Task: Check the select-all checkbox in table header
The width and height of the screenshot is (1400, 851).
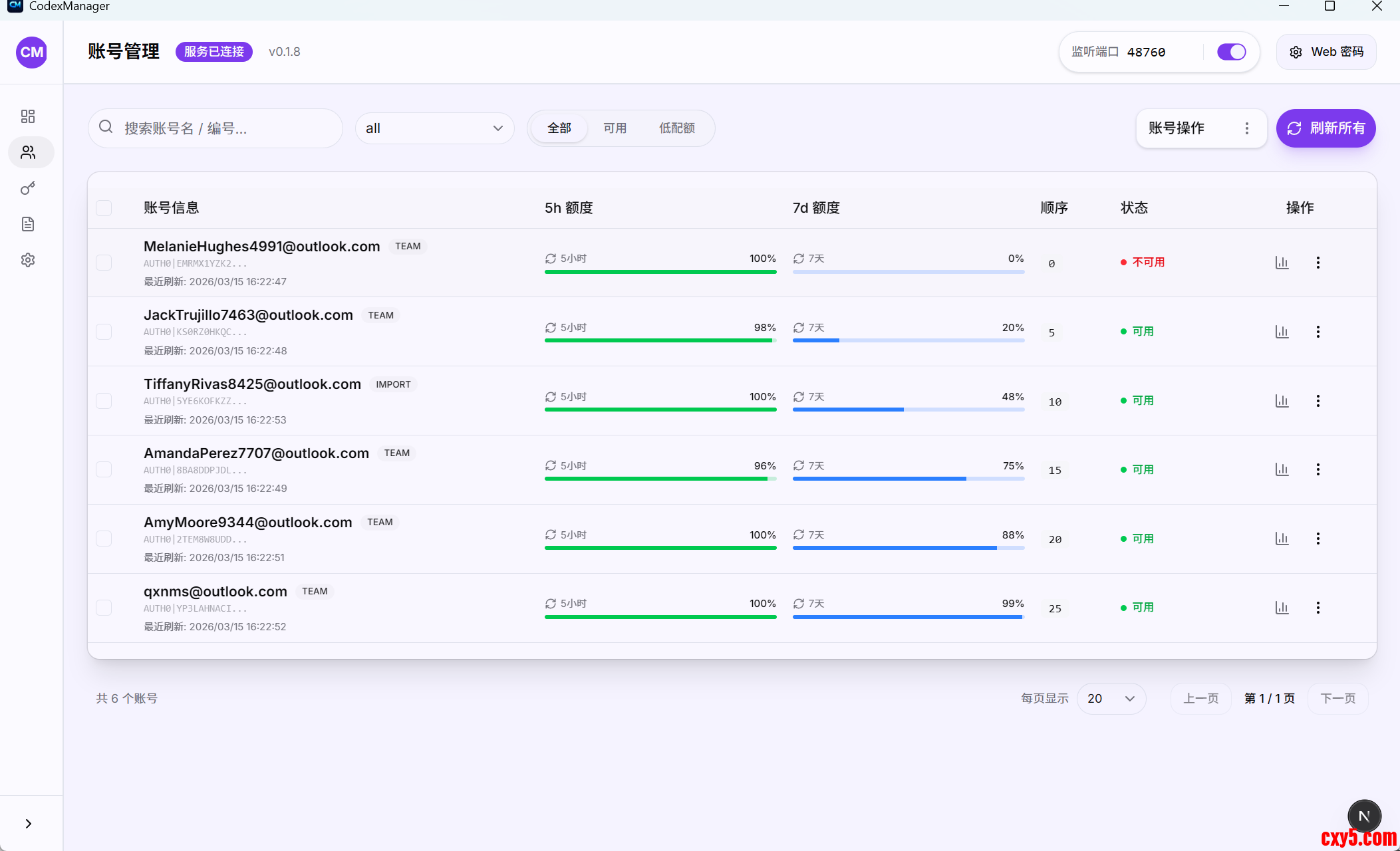Action: [104, 208]
